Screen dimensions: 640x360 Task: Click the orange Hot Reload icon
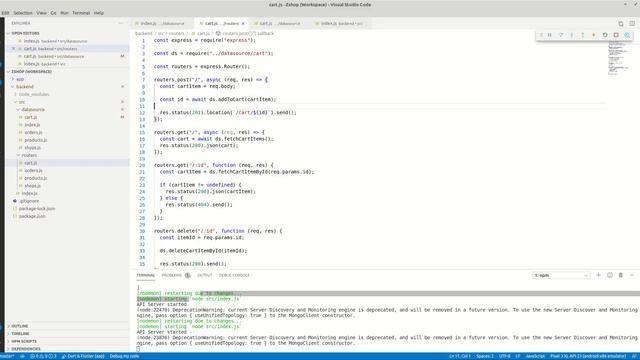pyautogui.click(x=594, y=35)
